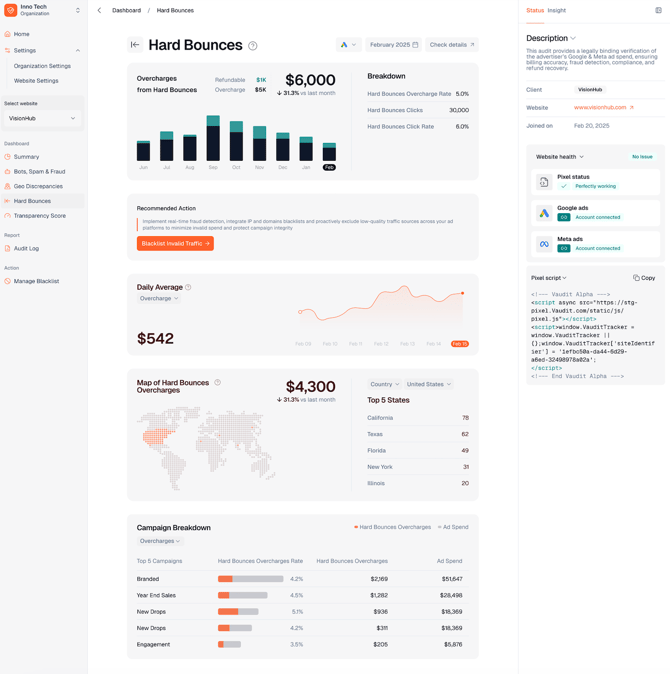Click the Meta ads logo icon
Image resolution: width=670 pixels, height=674 pixels.
(x=544, y=244)
